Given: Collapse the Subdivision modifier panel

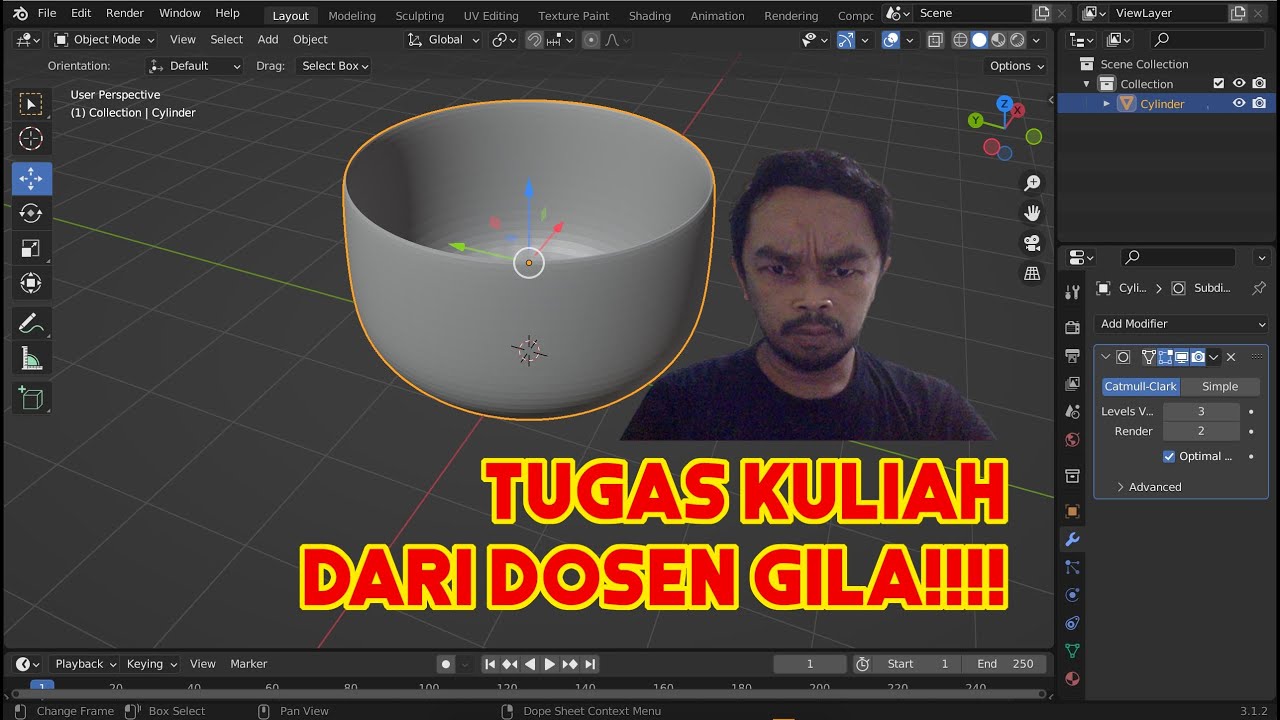Looking at the screenshot, I should click(x=1106, y=357).
